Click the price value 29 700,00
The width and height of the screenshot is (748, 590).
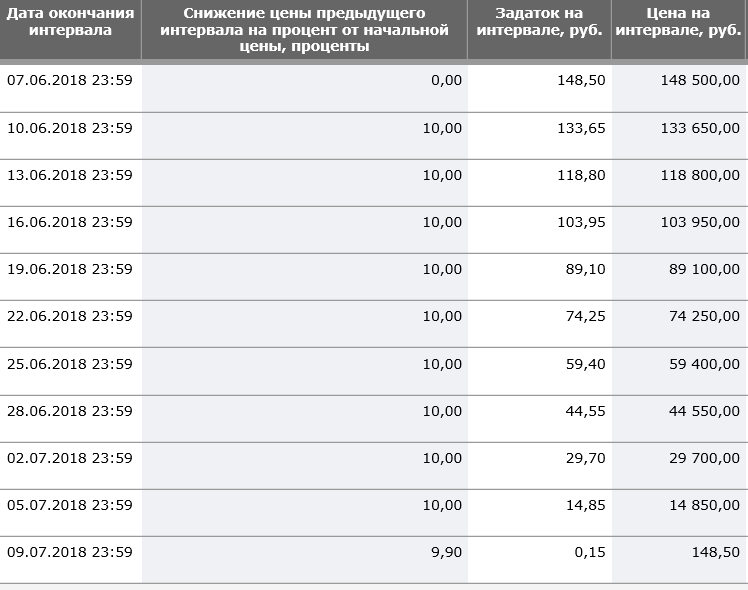click(704, 458)
